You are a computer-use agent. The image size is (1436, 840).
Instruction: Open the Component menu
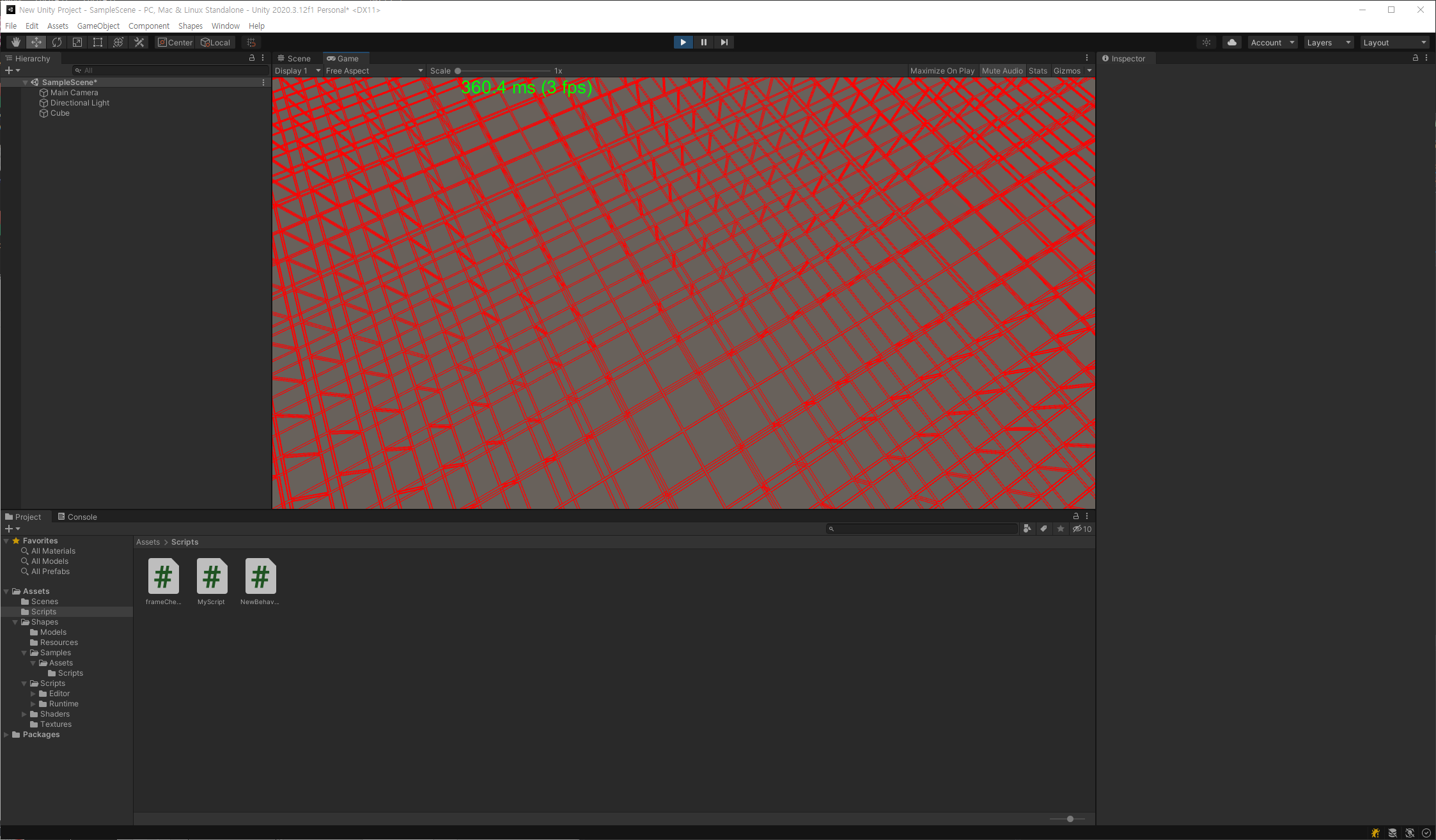pyautogui.click(x=149, y=26)
